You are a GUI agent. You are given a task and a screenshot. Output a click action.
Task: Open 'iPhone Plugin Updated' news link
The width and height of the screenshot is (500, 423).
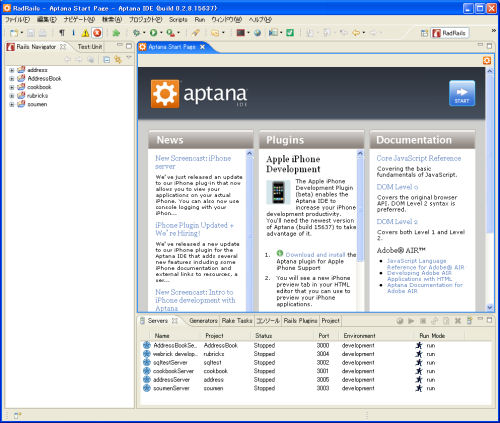(194, 229)
